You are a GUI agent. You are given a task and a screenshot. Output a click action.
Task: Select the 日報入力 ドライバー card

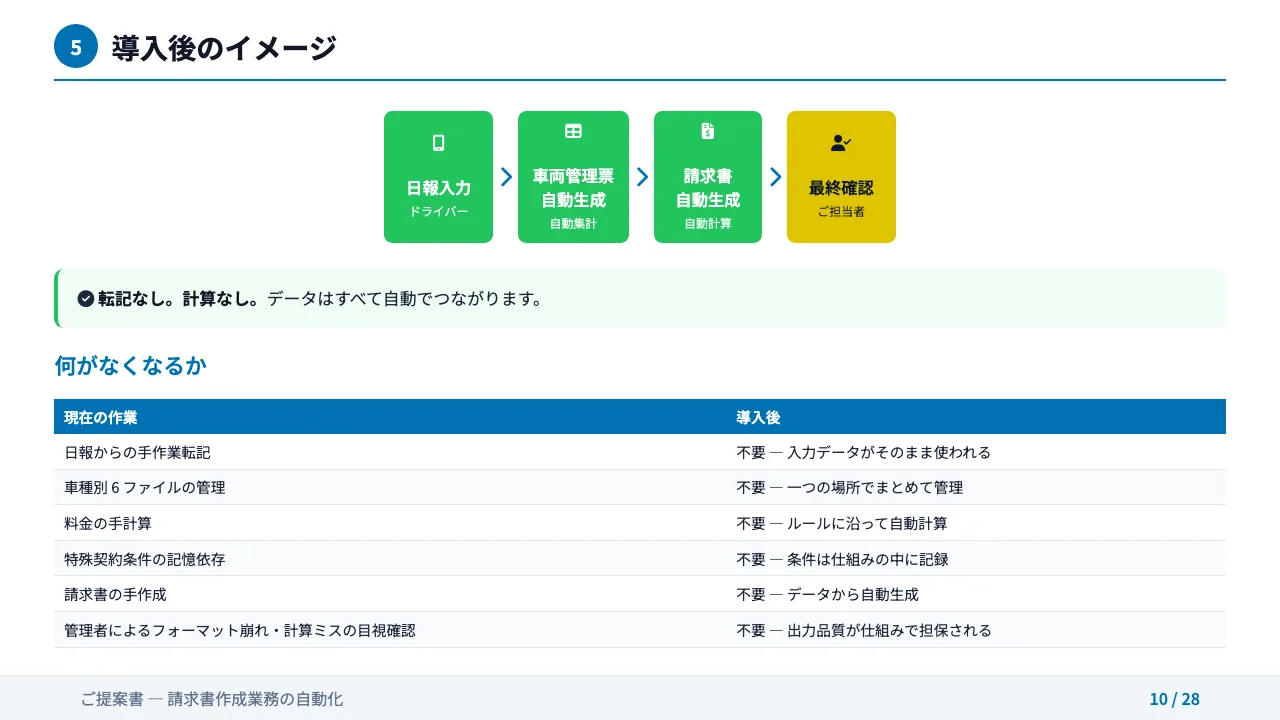(x=438, y=177)
